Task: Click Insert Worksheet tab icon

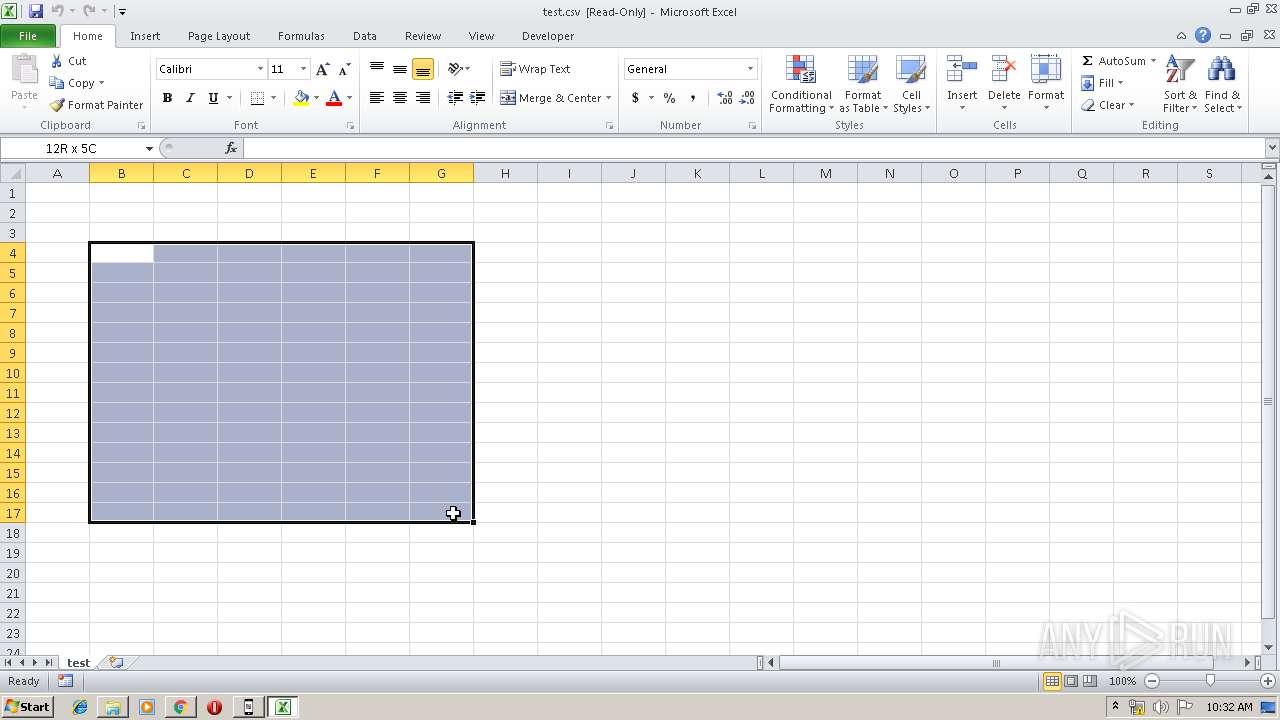Action: [x=116, y=662]
